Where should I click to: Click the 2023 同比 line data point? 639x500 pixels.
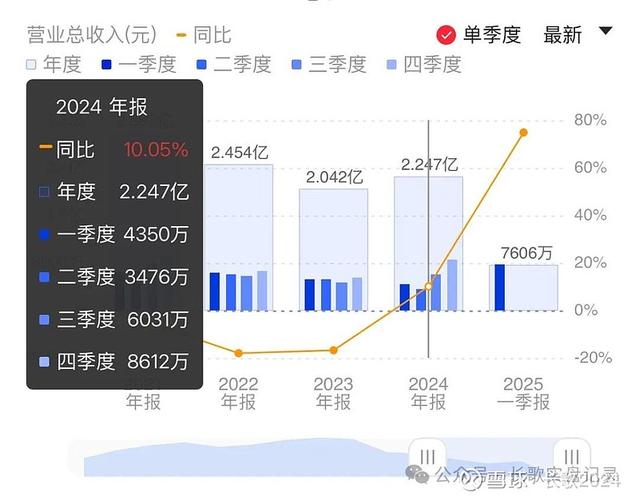[333, 350]
